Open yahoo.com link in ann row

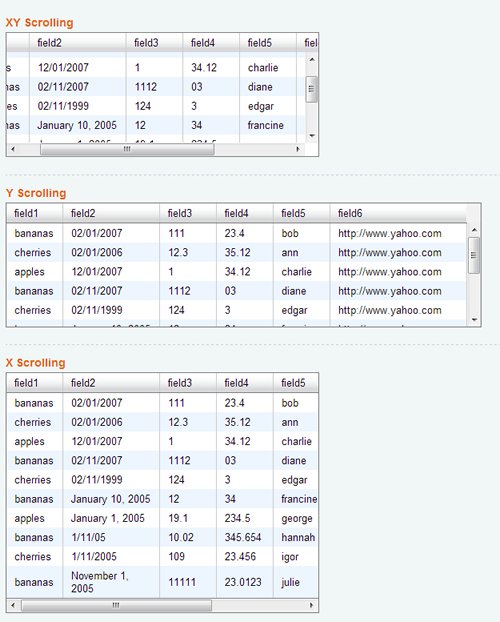390,253
